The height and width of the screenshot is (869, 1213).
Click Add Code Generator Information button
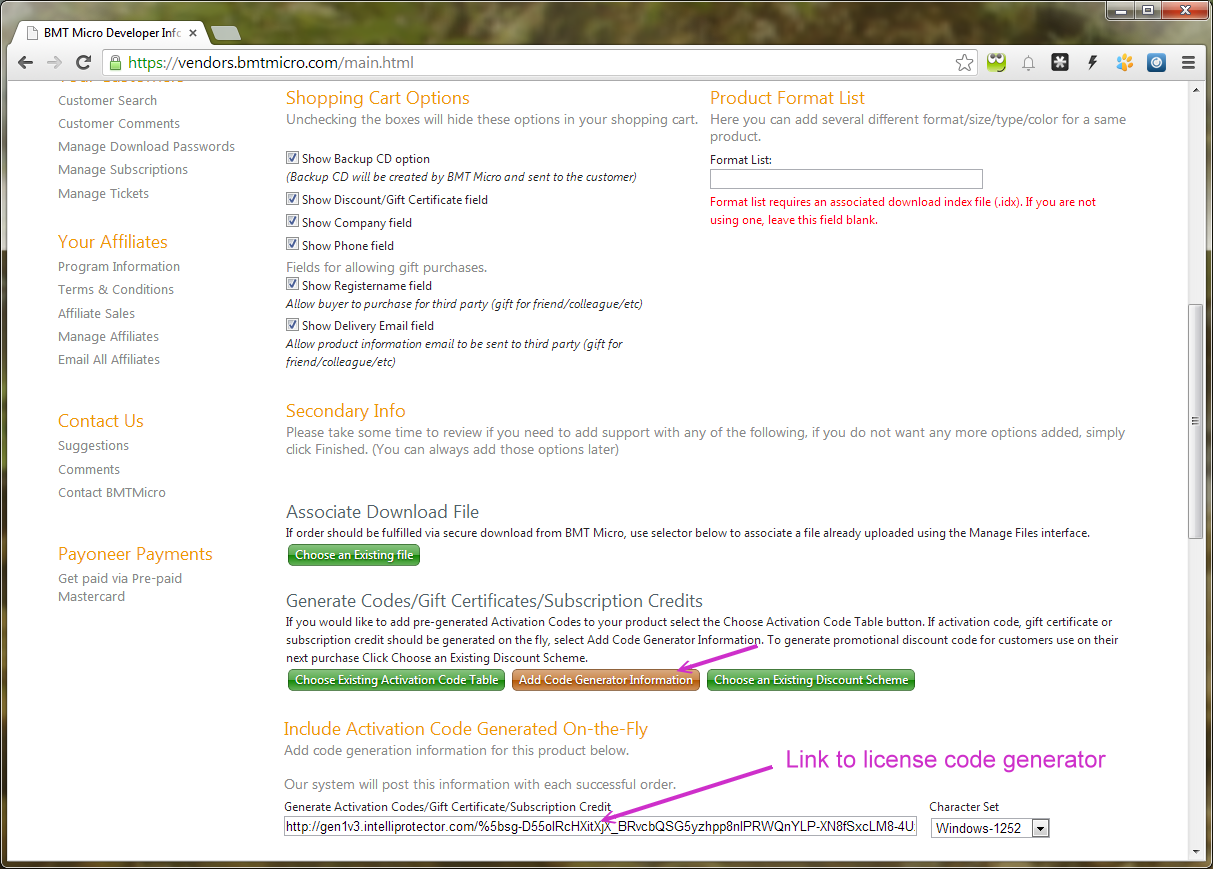606,680
